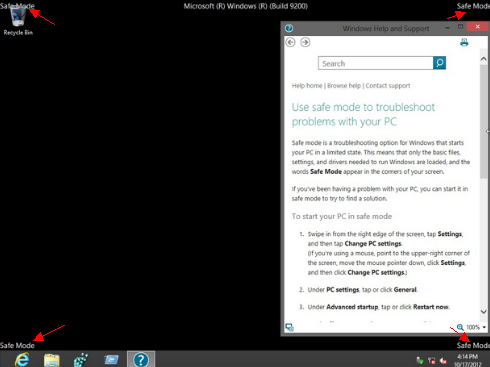490x367 pixels.
Task: Click the 'To start your PC in safe mode' subheading
Action: point(342,216)
